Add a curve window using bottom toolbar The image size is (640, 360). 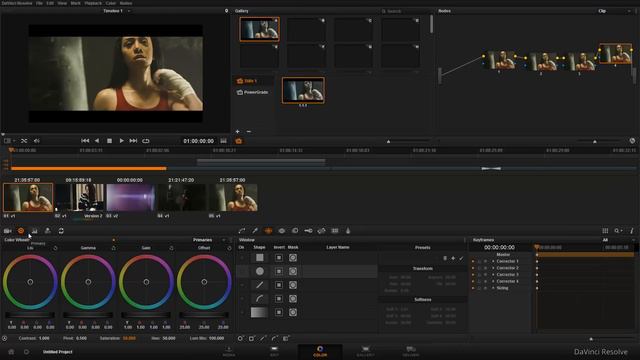[x=275, y=338]
